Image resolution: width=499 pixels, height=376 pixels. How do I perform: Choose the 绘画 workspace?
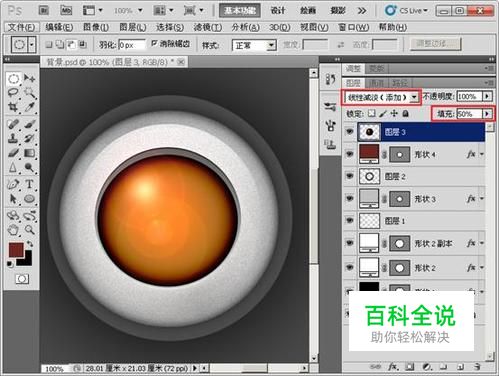coord(308,11)
